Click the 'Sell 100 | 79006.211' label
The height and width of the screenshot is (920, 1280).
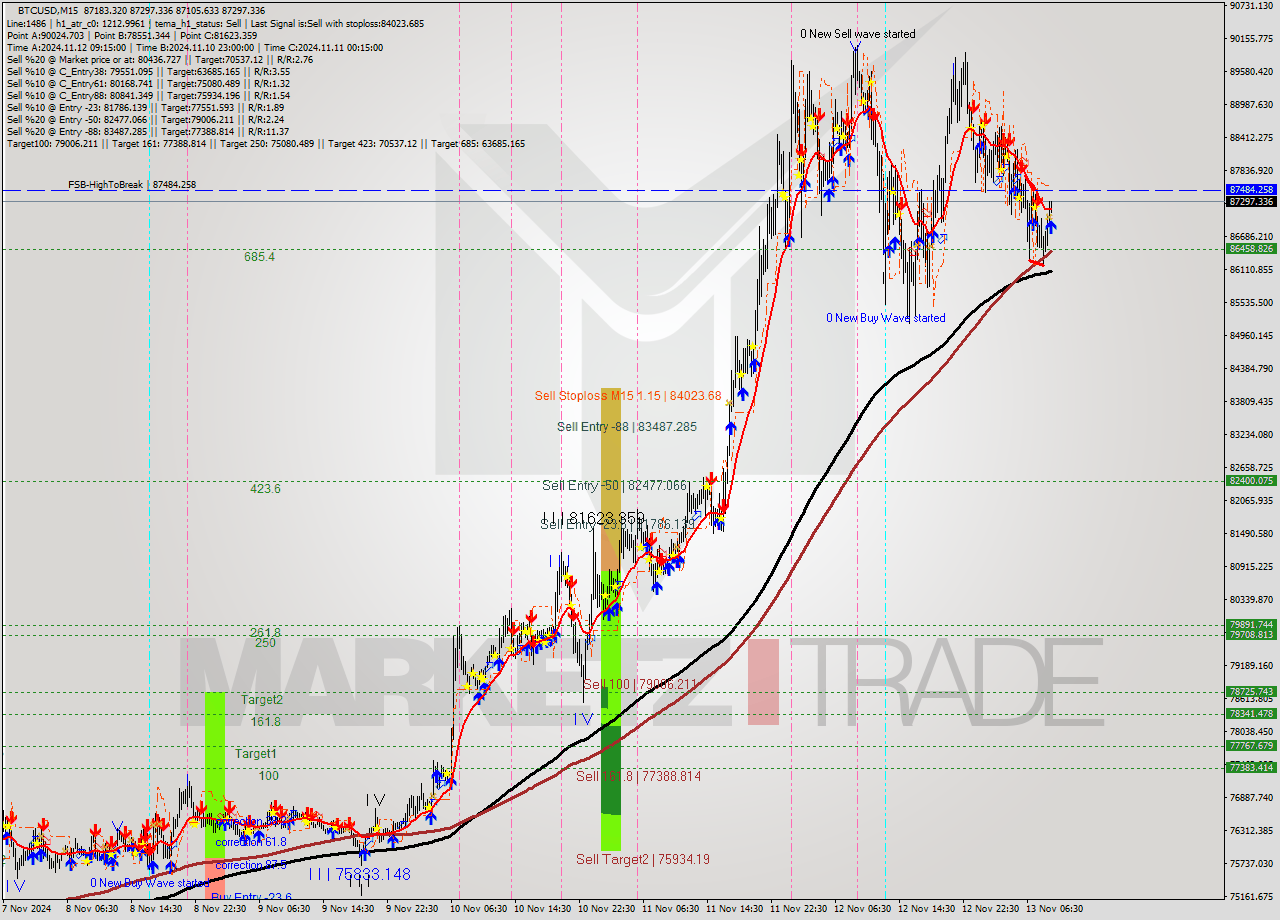(640, 684)
